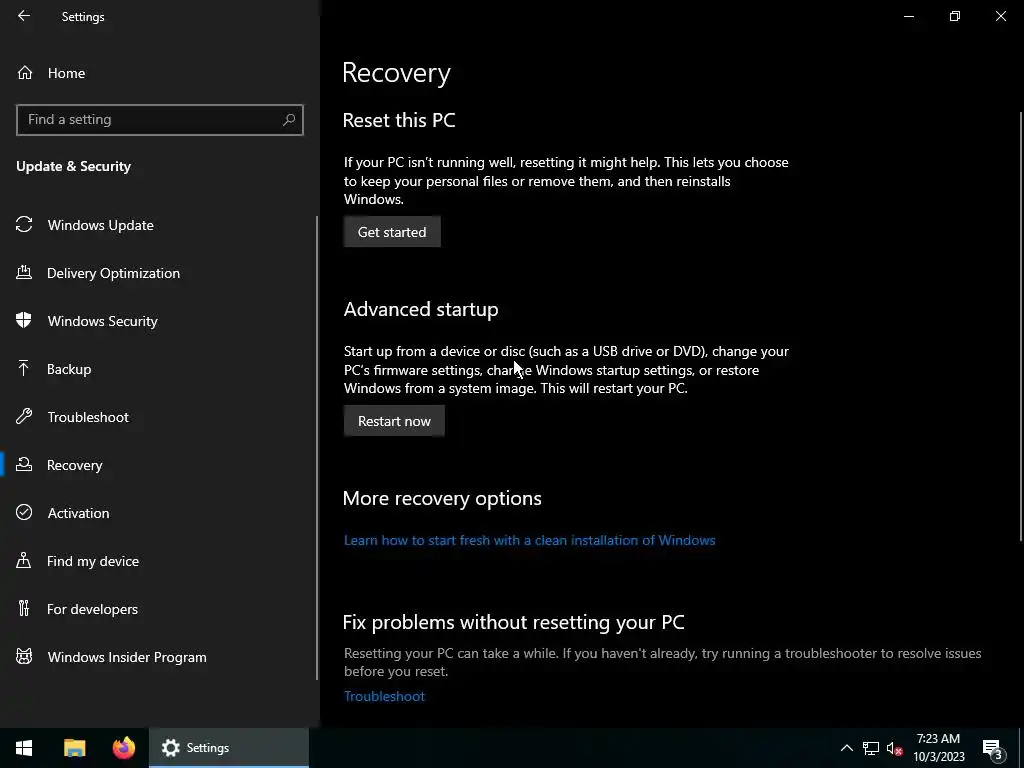Click the muted volume tray icon

[x=894, y=748]
